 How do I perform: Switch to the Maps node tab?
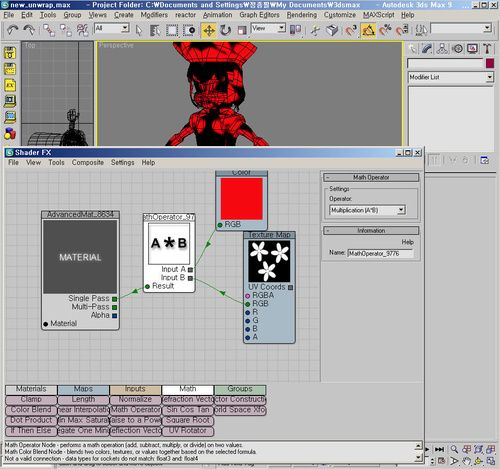(x=83, y=389)
